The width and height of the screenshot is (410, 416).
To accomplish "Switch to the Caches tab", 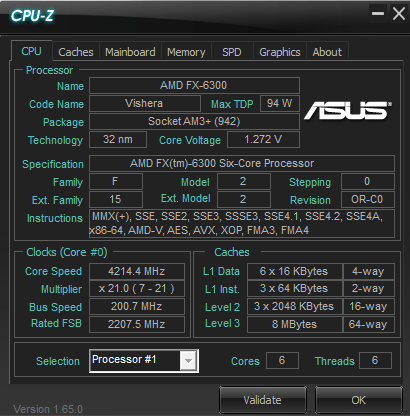I will click(x=76, y=52).
